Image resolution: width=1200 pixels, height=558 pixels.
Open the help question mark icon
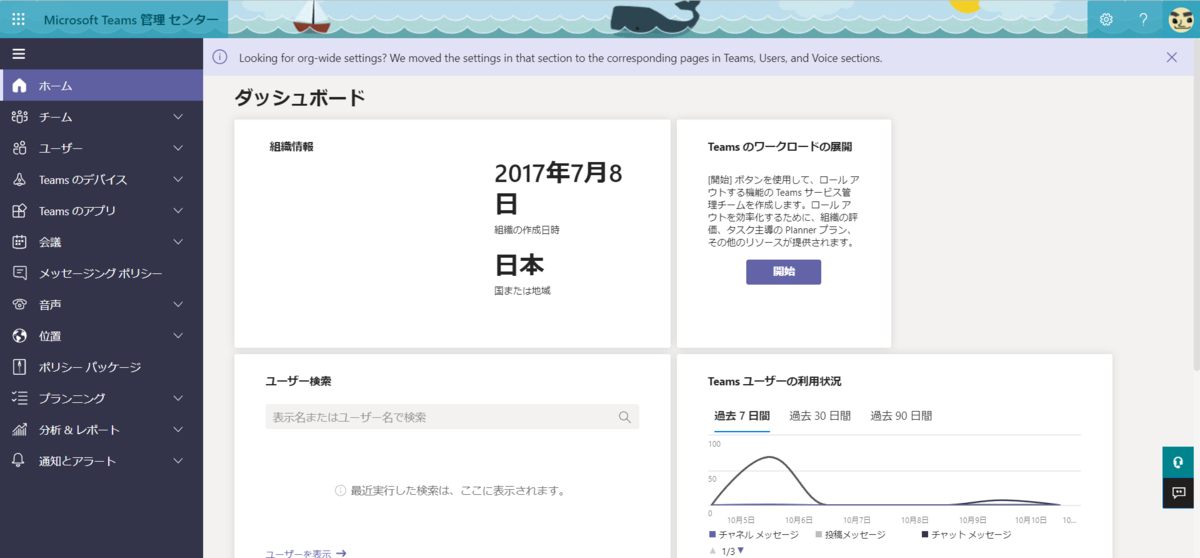tap(1143, 19)
